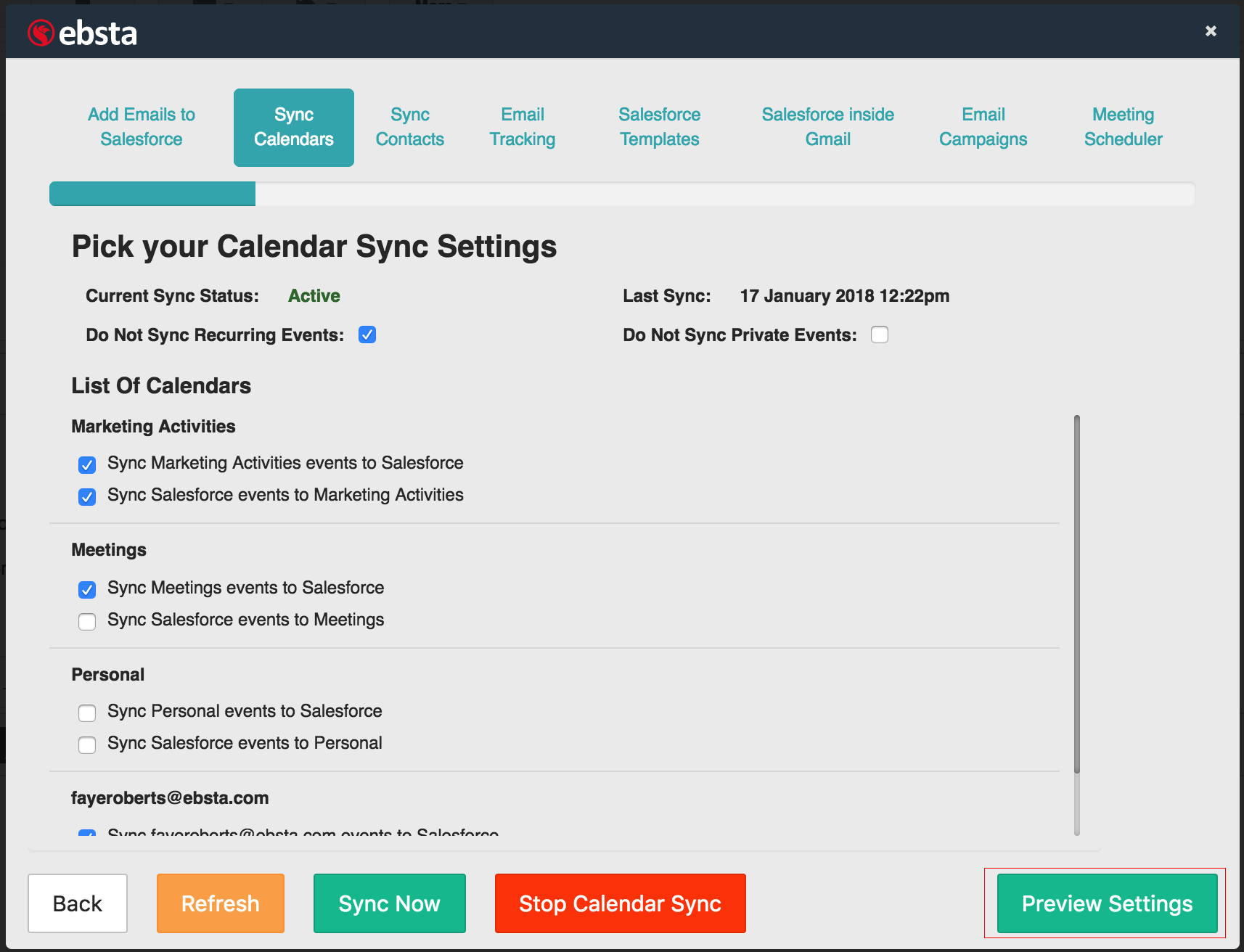
Task: Open Preview Settings
Action: point(1106,903)
